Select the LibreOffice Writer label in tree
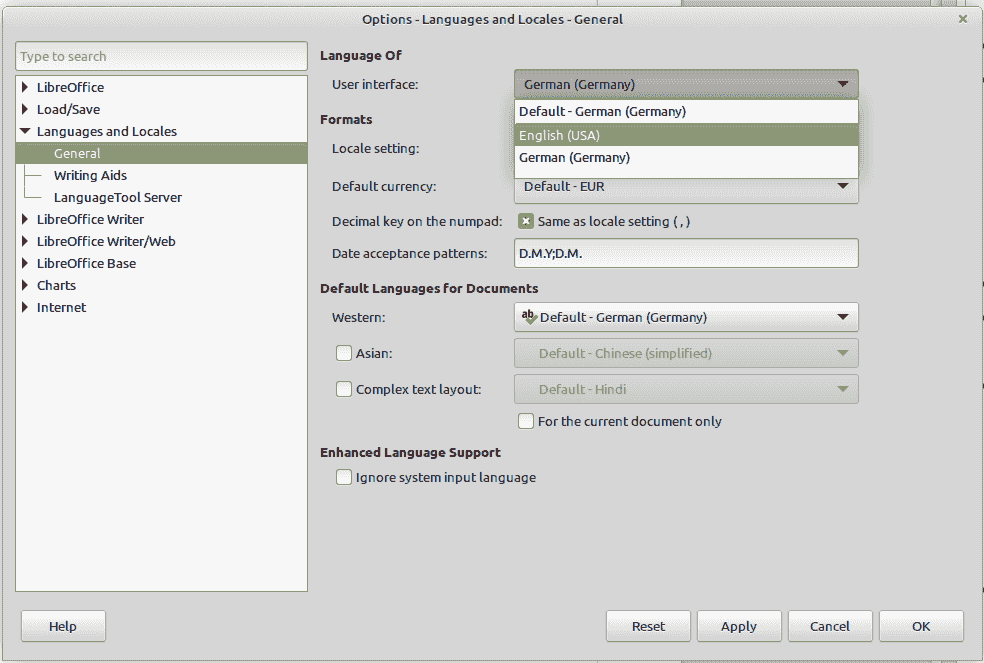This screenshot has height=663, width=984. point(90,219)
